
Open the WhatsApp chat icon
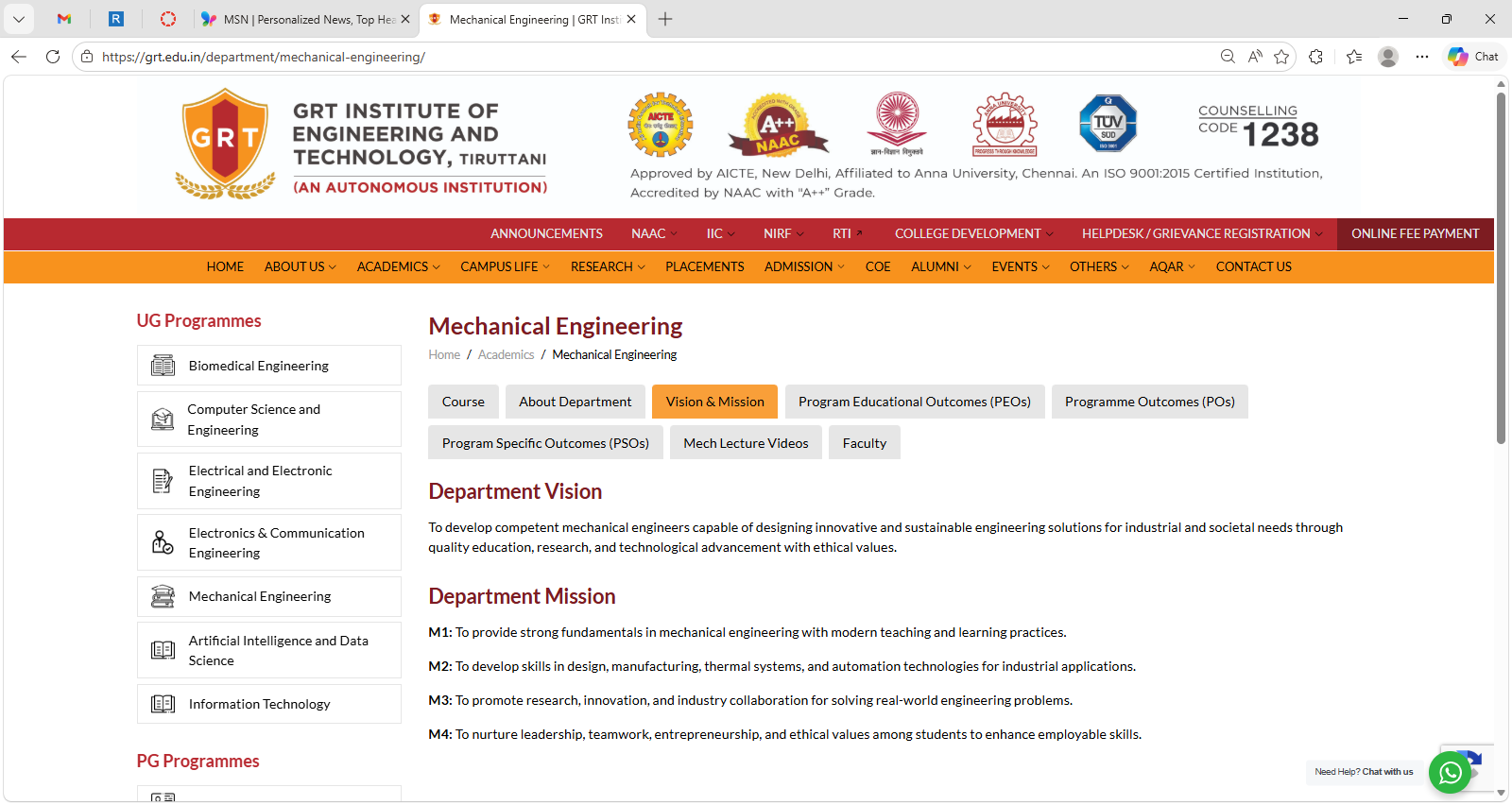(1450, 773)
